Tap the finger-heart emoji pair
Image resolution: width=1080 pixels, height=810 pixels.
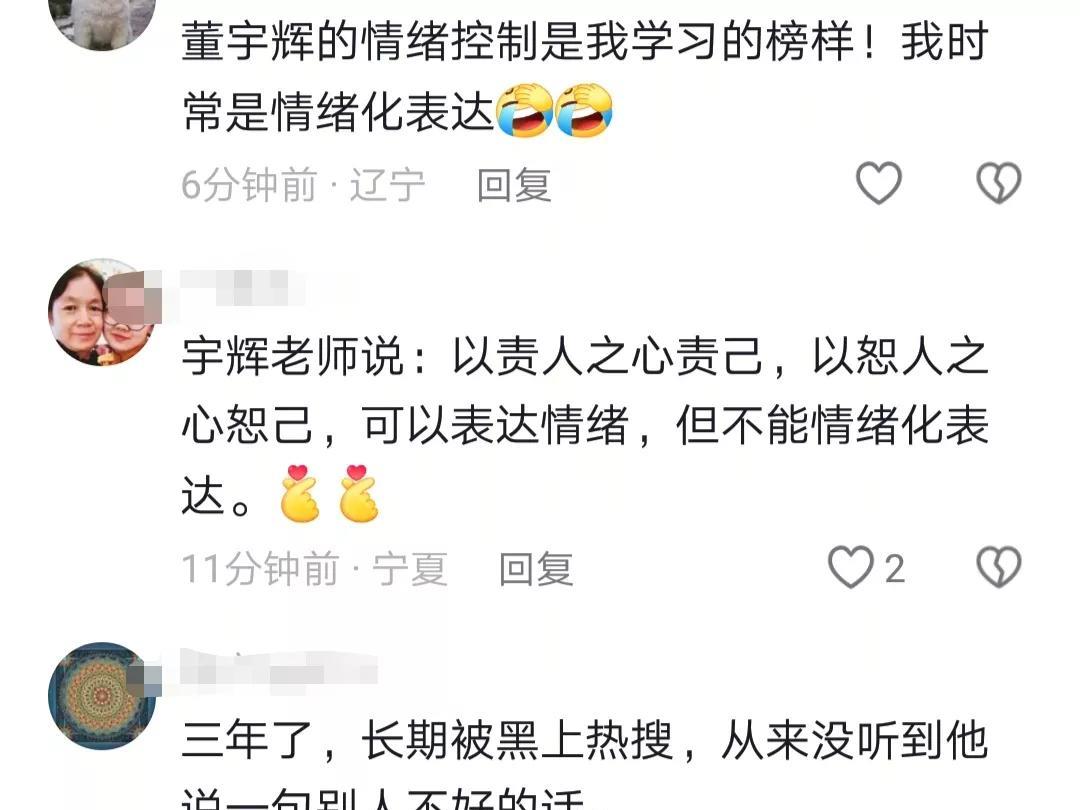[329, 494]
